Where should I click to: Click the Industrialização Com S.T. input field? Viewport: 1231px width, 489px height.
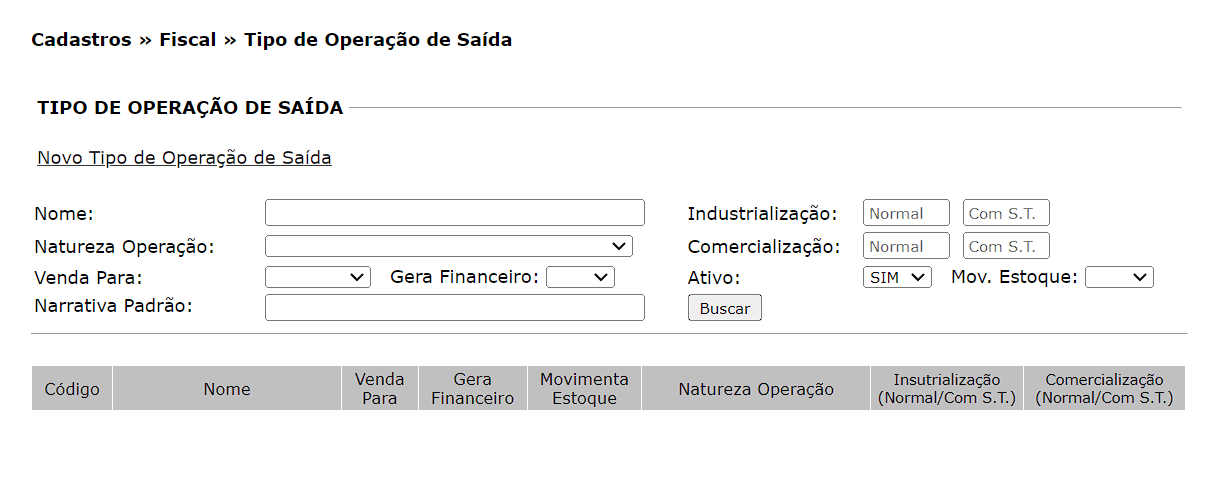point(1006,213)
